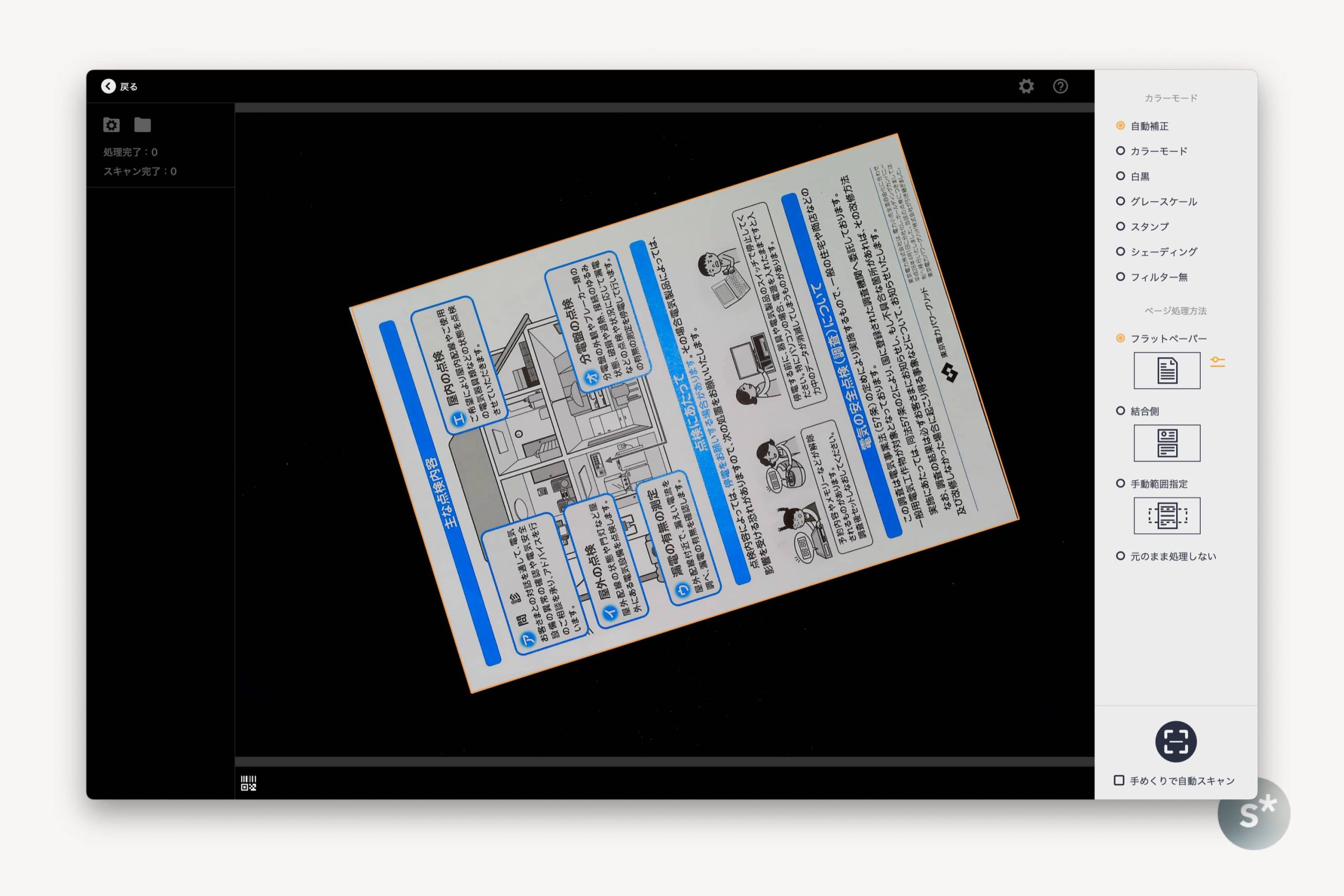Click the 戻る back label
The image size is (1344, 896).
click(x=129, y=87)
